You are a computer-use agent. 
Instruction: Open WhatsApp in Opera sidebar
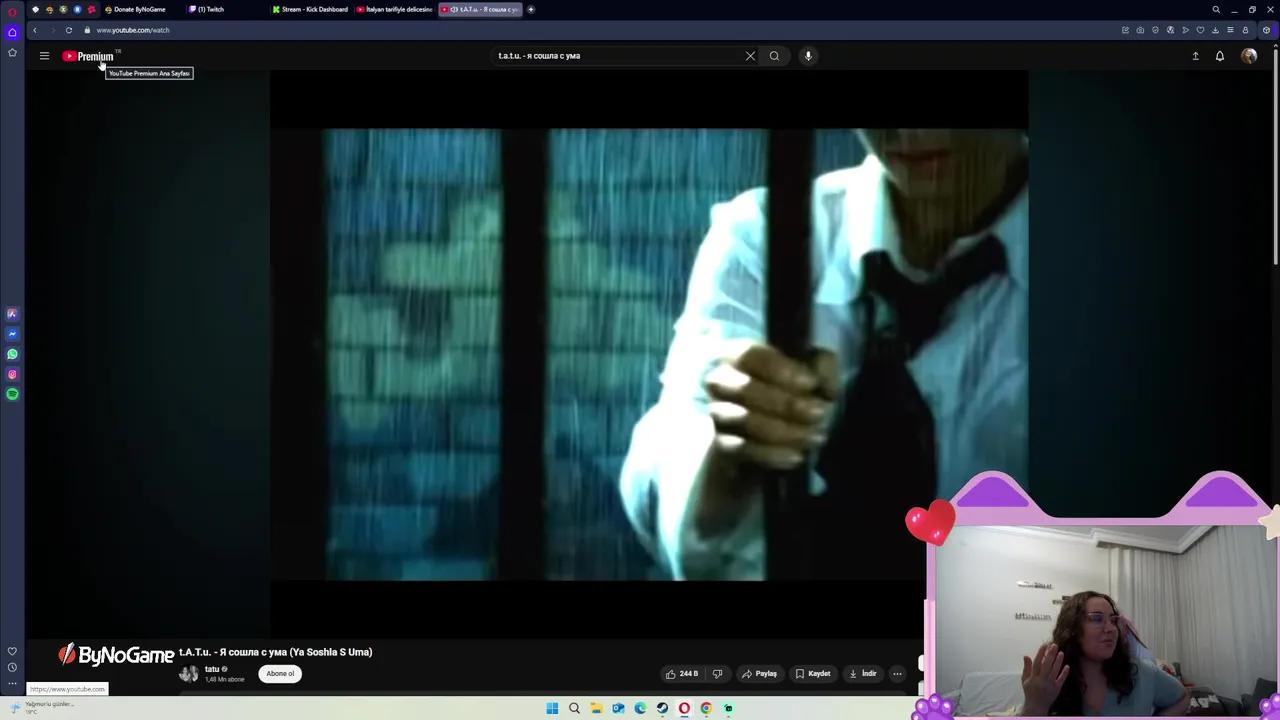coord(12,354)
